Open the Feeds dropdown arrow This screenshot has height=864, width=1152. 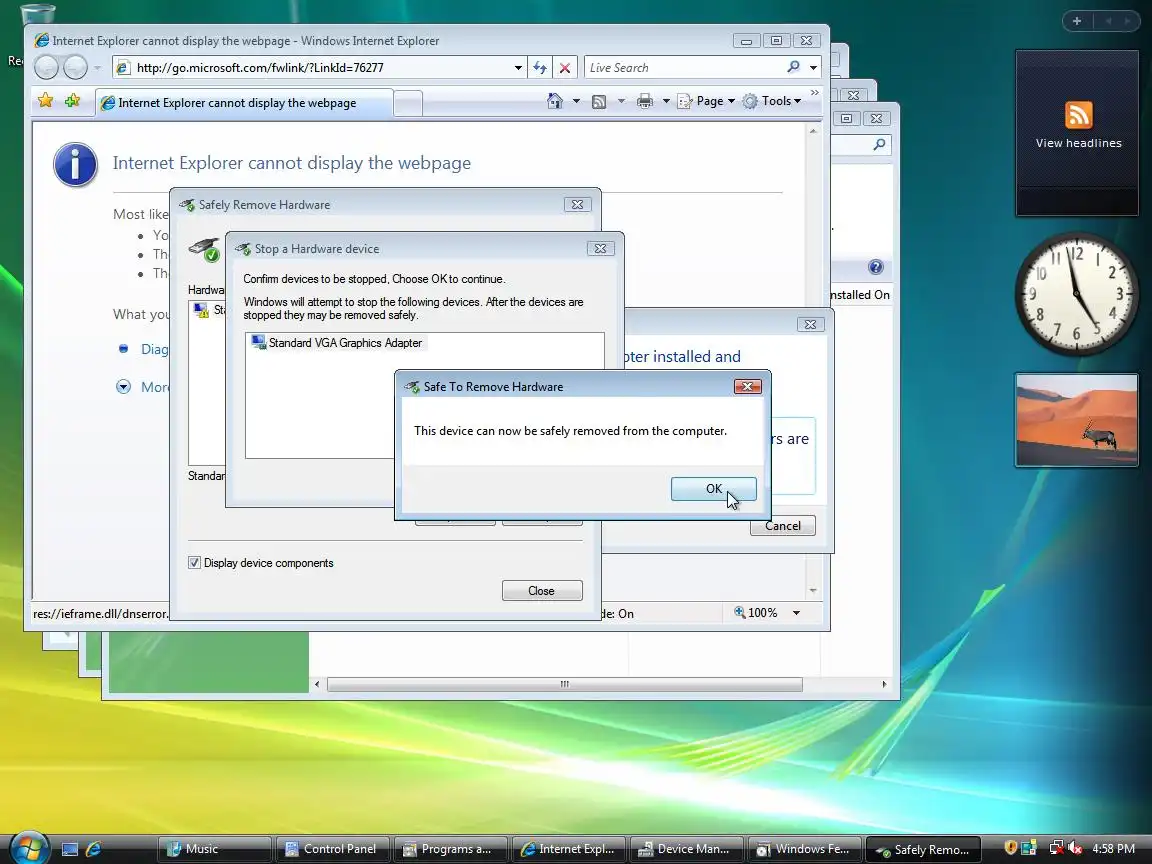(x=621, y=101)
